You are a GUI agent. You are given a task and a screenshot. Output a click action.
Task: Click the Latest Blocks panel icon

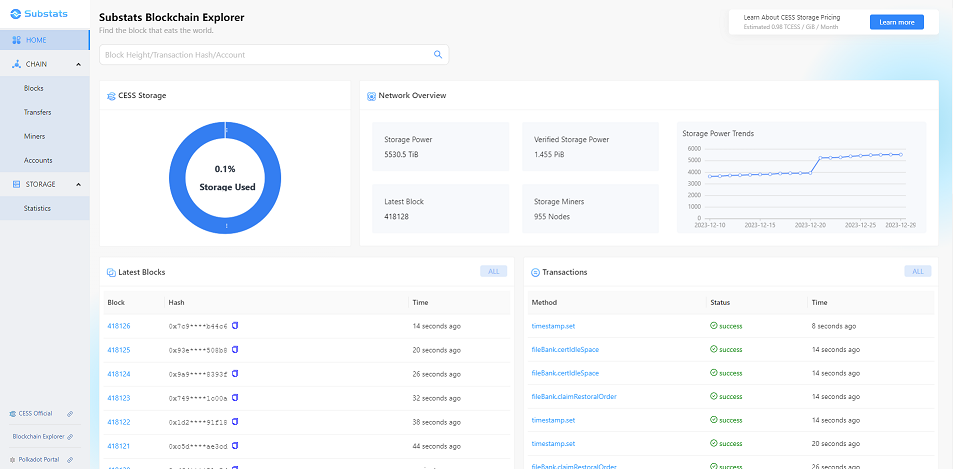(111, 272)
